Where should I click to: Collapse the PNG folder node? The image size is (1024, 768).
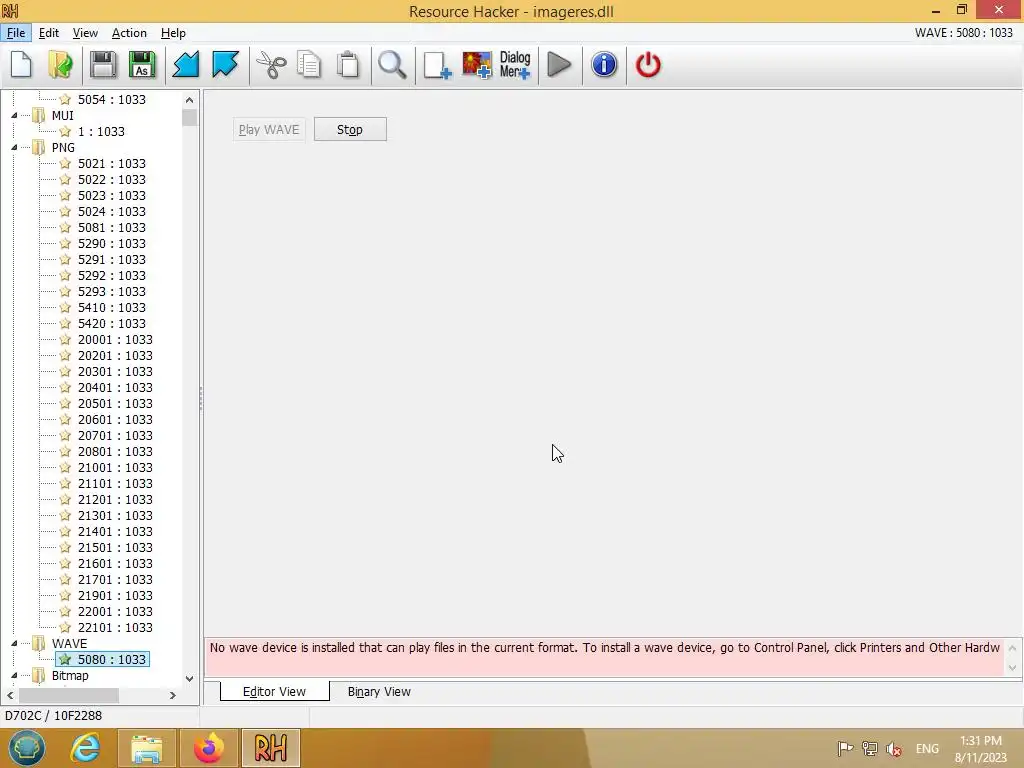click(14, 148)
